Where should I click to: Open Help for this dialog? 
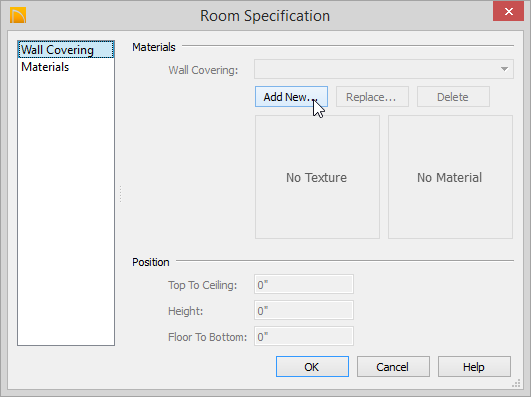click(x=474, y=367)
